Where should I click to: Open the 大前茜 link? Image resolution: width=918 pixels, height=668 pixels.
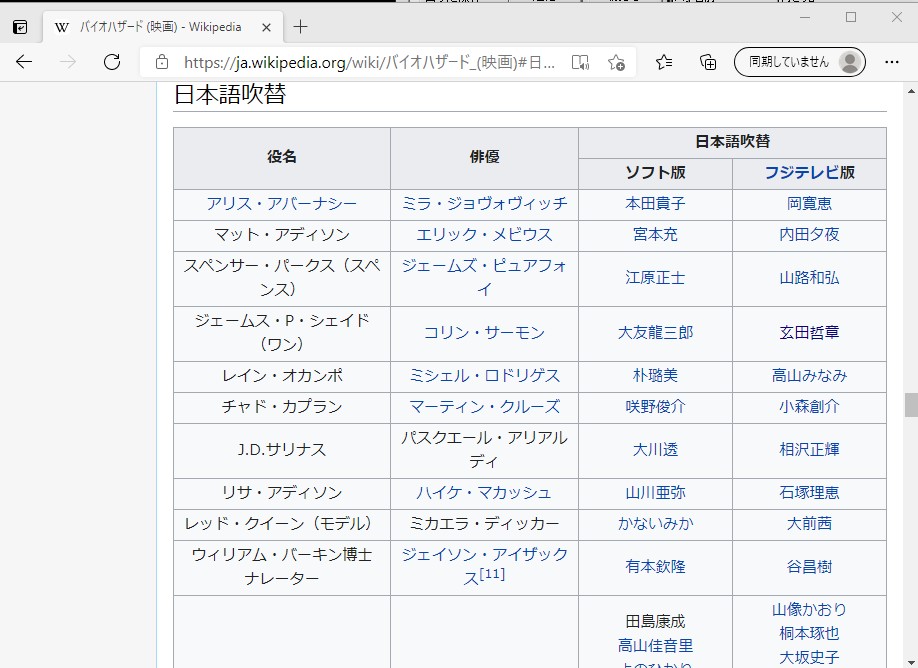pos(809,524)
